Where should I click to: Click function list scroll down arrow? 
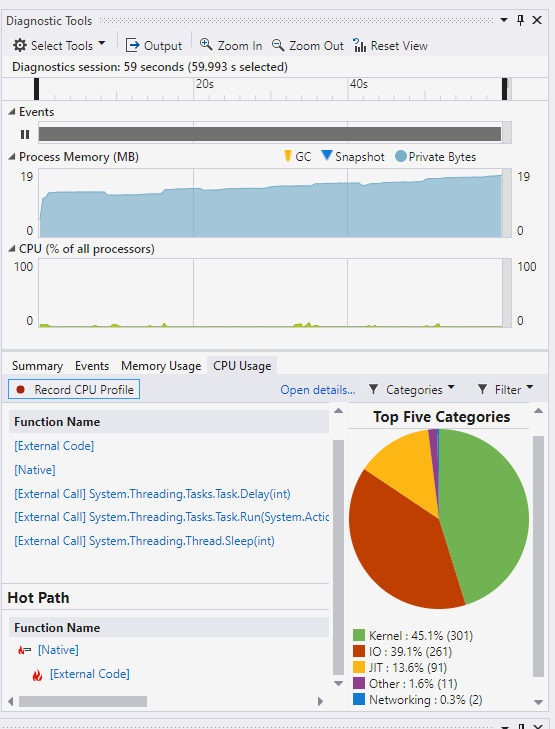pos(338,683)
